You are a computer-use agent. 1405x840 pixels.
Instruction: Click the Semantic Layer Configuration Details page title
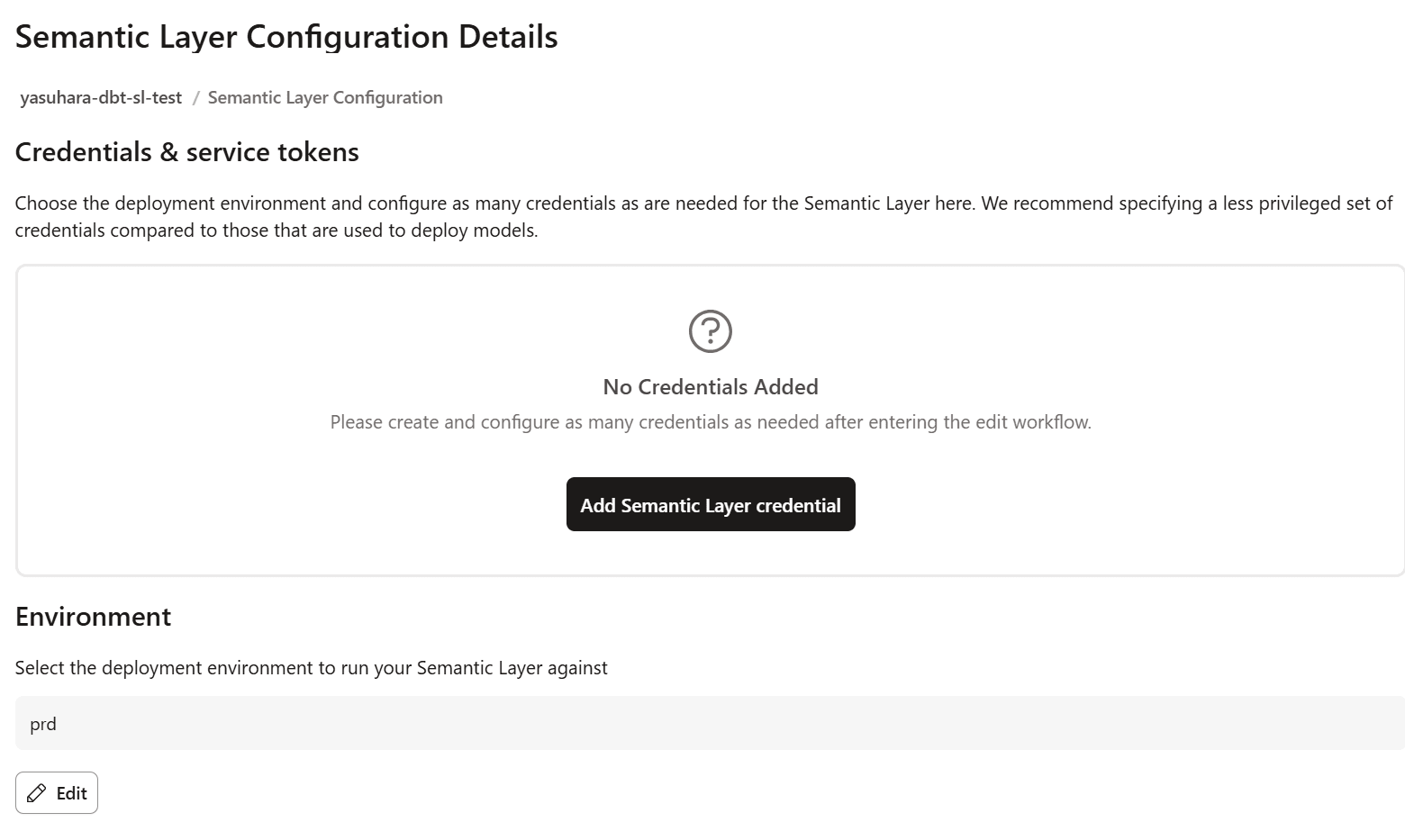click(x=286, y=37)
